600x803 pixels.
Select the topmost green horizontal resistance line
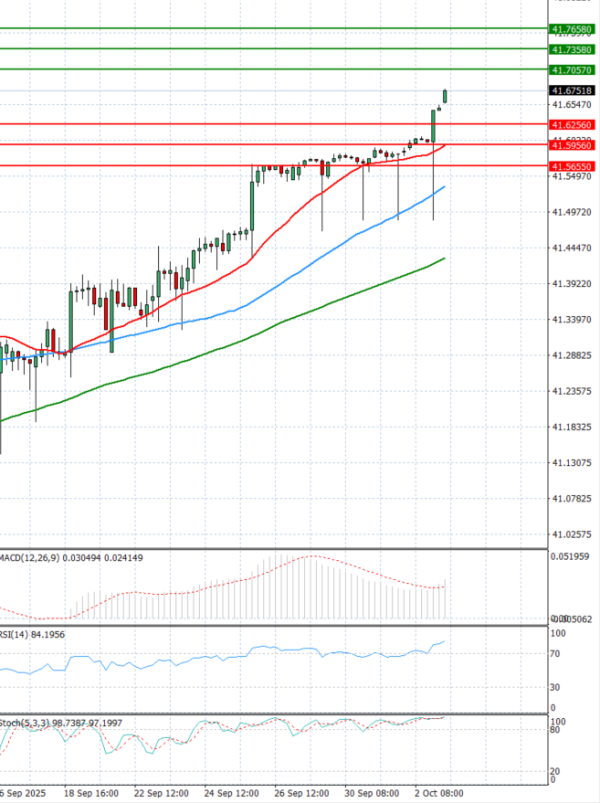pyautogui.click(x=270, y=29)
